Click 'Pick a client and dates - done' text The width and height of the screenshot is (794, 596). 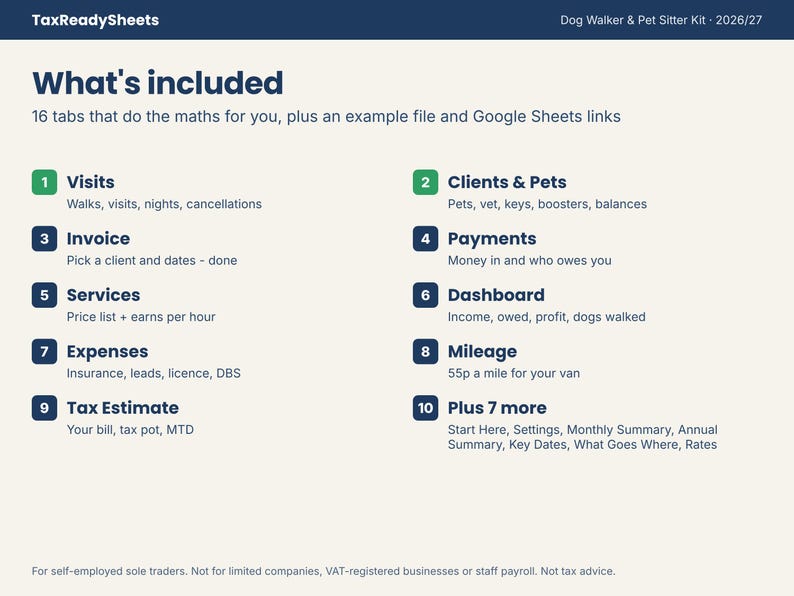coord(152,260)
